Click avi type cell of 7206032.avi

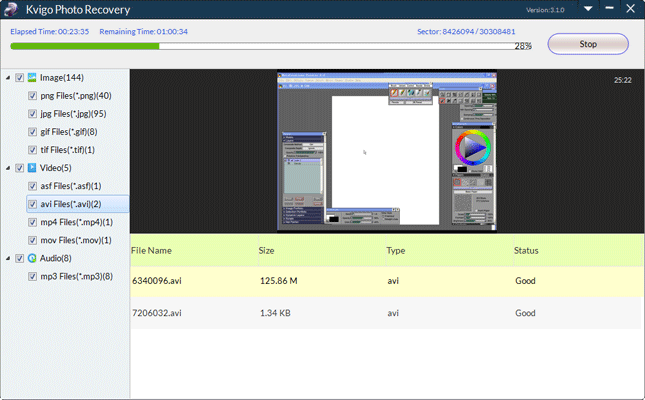coord(393,313)
